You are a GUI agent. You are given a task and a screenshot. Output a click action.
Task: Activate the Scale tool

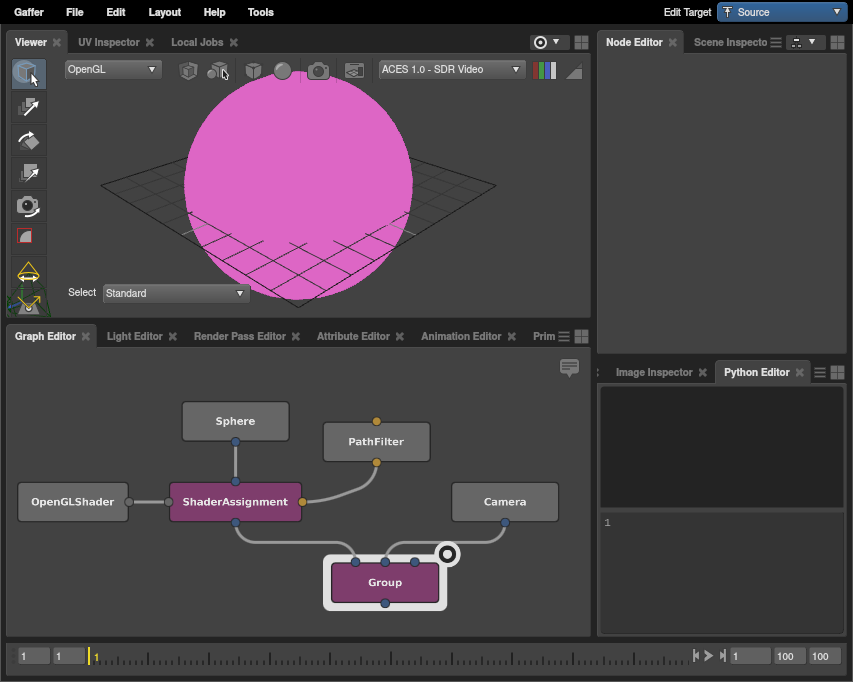[28, 173]
